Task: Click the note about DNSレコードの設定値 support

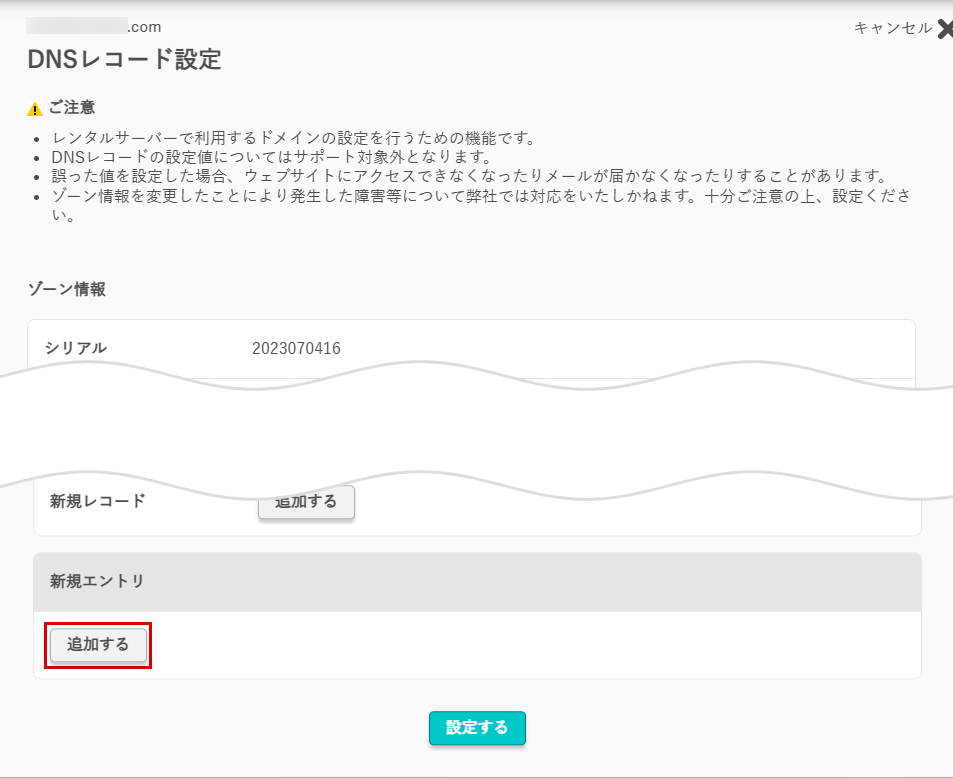Action: pos(272,157)
